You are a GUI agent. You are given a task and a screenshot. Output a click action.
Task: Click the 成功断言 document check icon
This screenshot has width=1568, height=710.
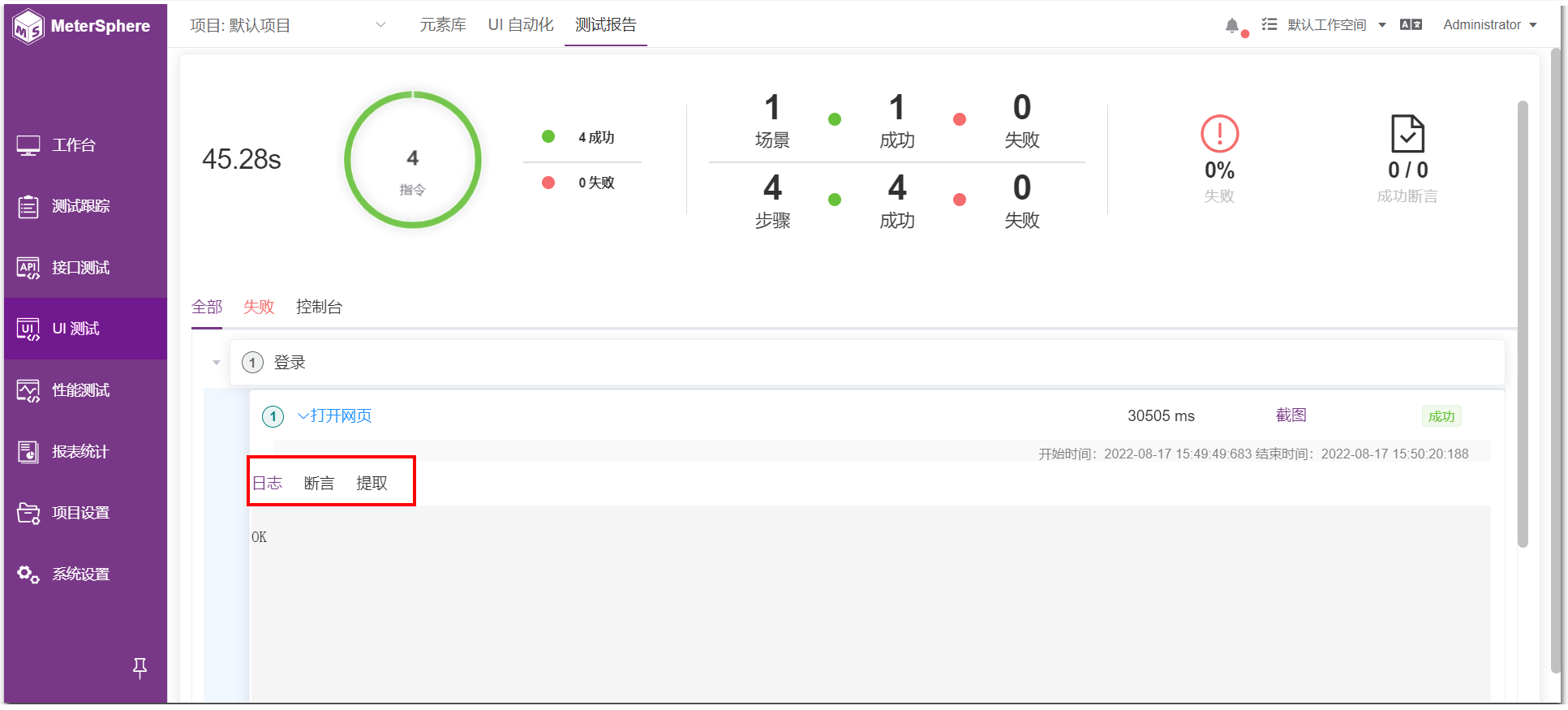pos(1407,134)
